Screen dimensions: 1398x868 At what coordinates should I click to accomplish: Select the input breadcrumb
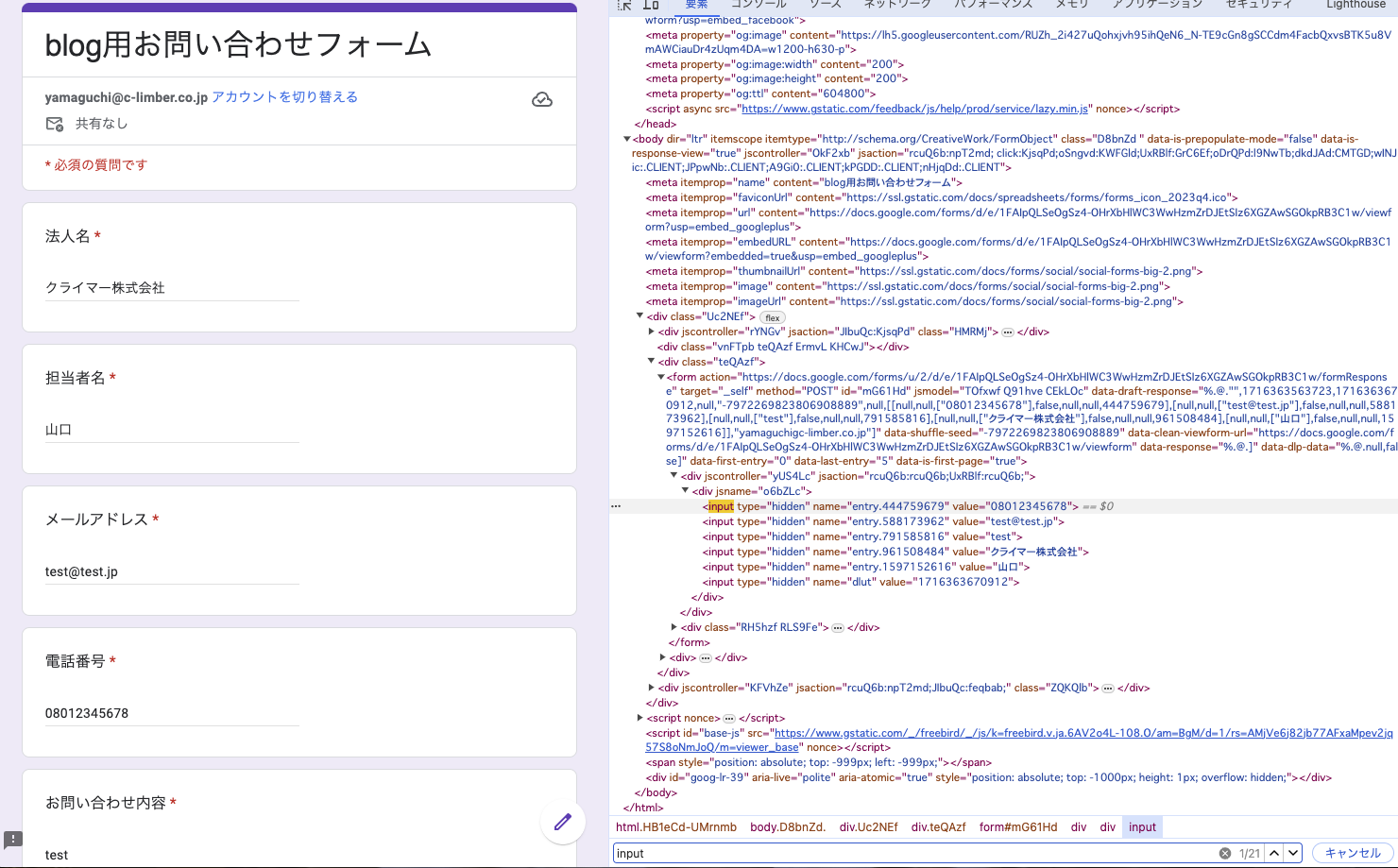pos(1142,827)
